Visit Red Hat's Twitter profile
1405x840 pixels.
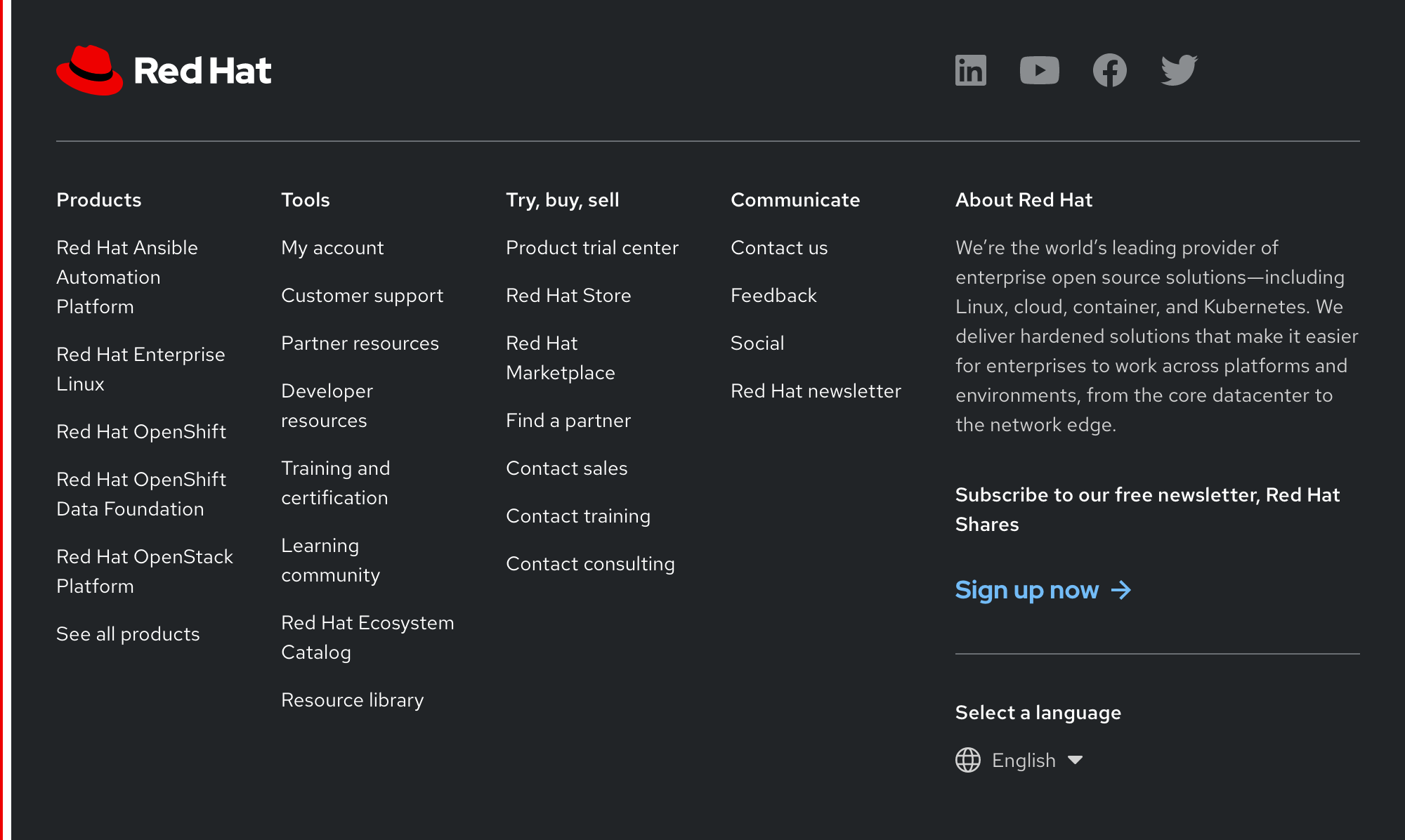click(1179, 70)
